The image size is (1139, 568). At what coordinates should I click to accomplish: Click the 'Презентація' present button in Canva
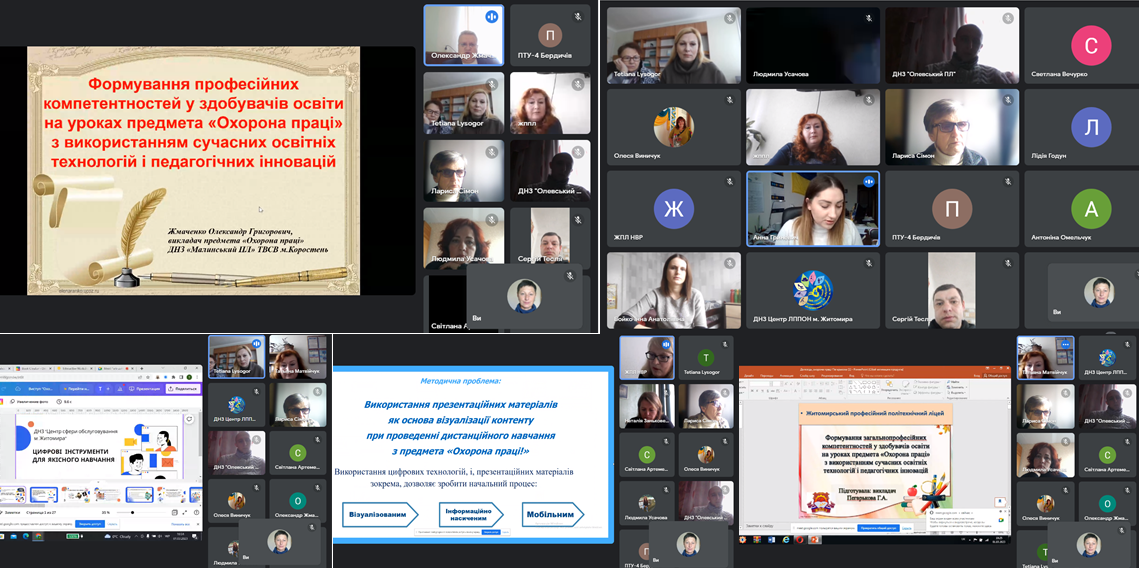143,388
